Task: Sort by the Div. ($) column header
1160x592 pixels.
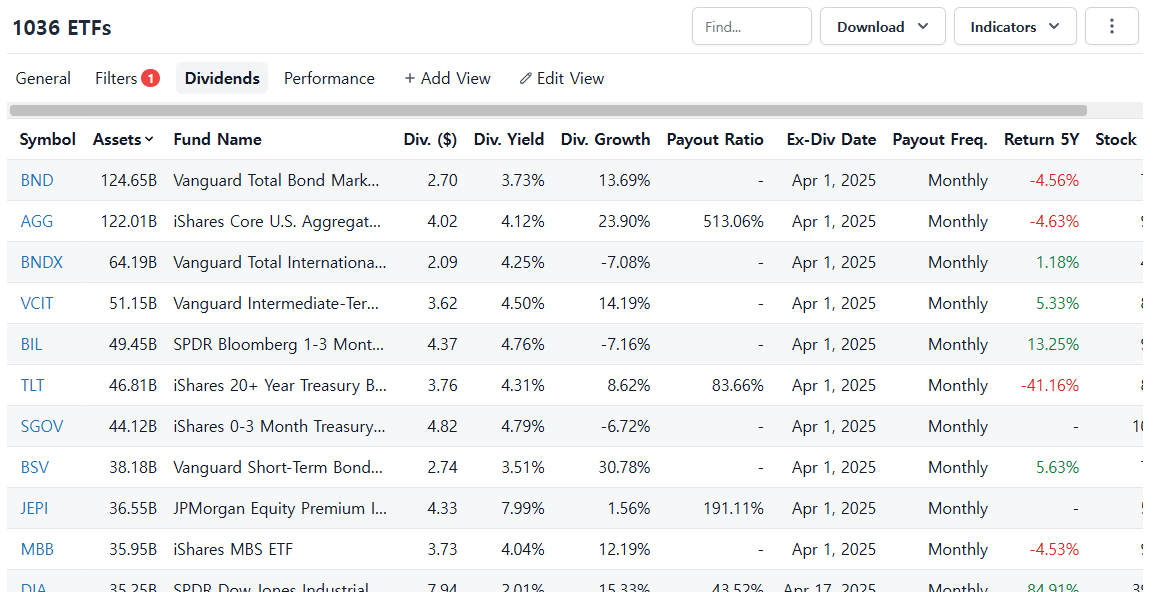Action: point(430,139)
